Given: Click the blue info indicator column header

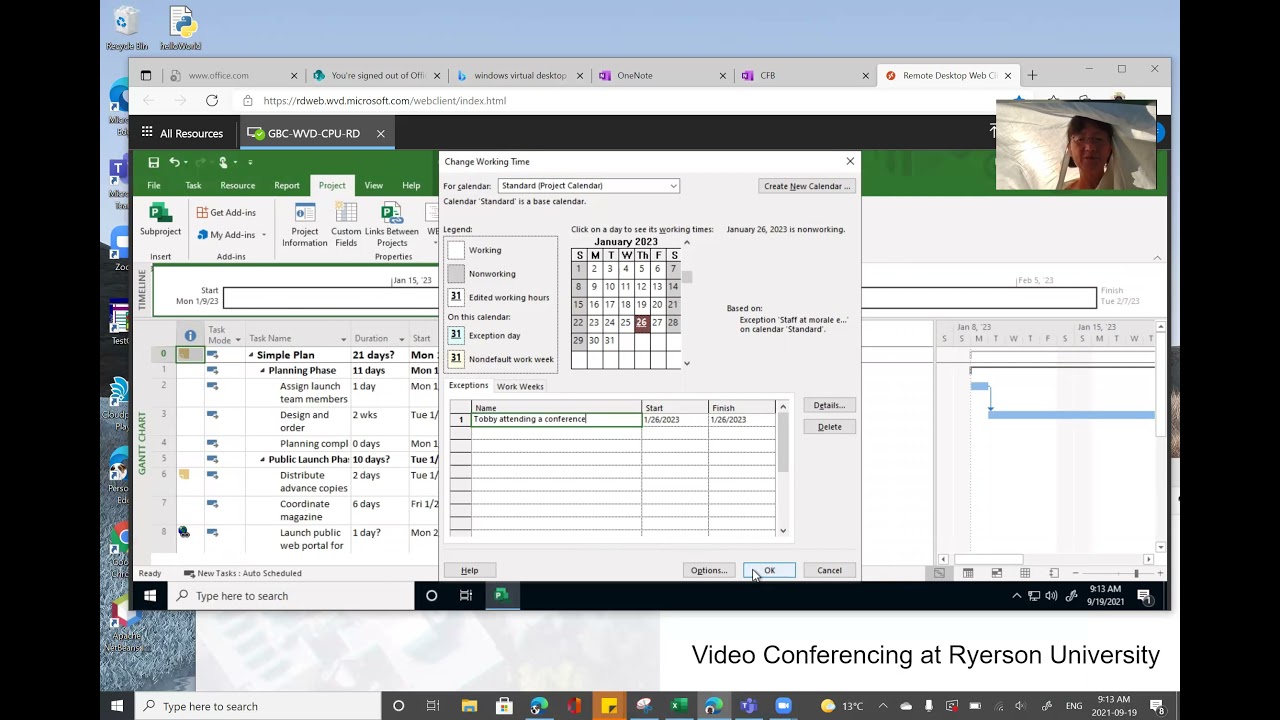Looking at the screenshot, I should pos(190,336).
